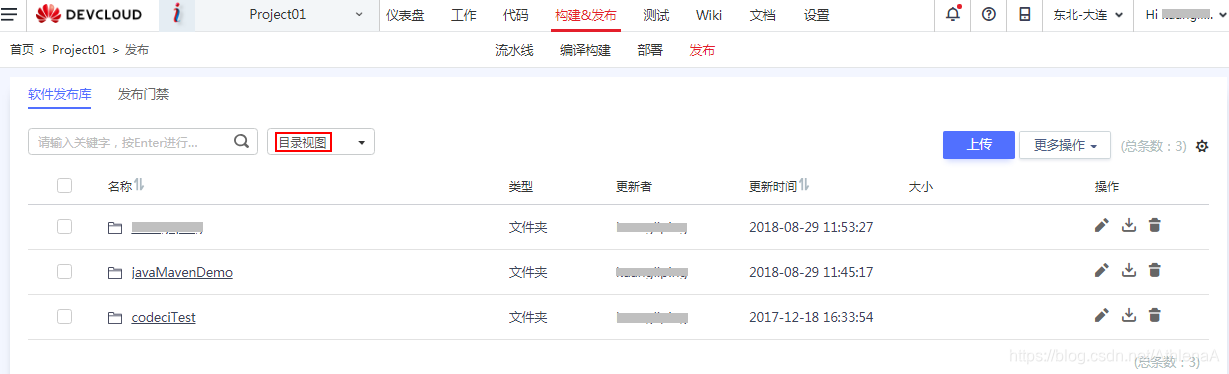
Task: Tick the select-all checkbox in header
Action: (65, 185)
